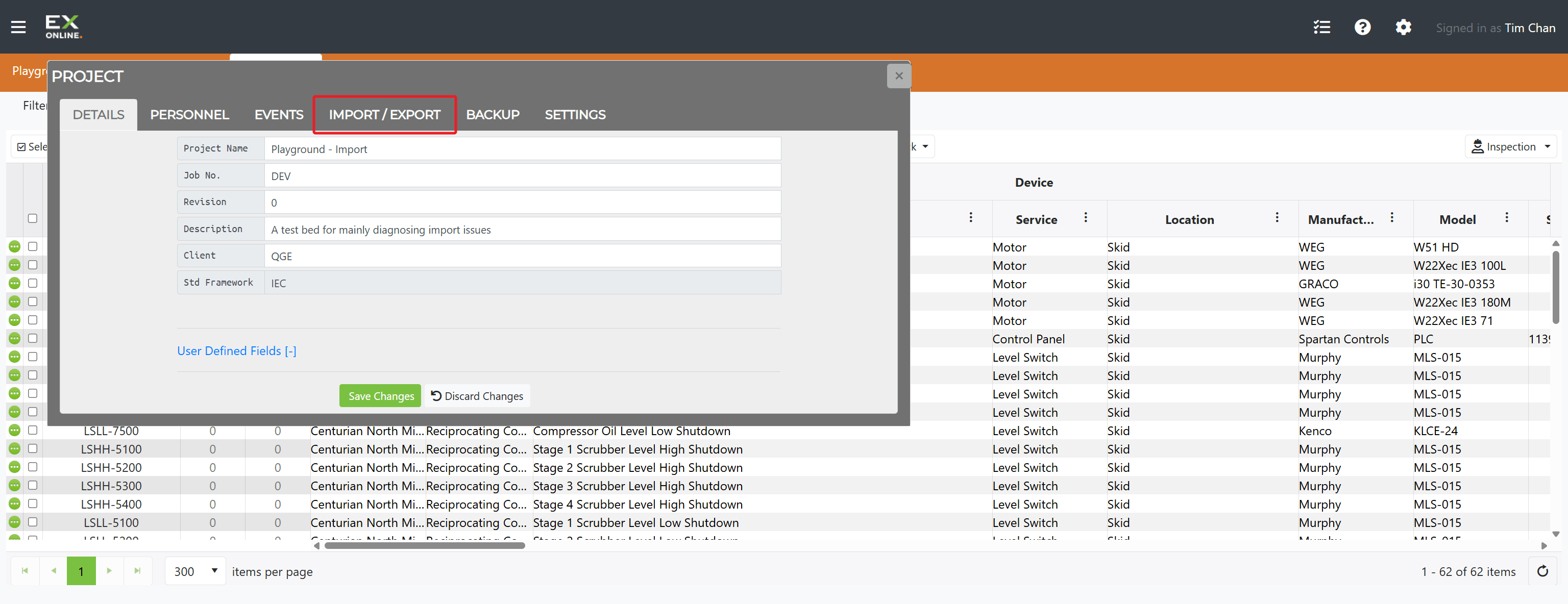1568x604 pixels.
Task: Open the Backup tab
Action: coord(493,114)
